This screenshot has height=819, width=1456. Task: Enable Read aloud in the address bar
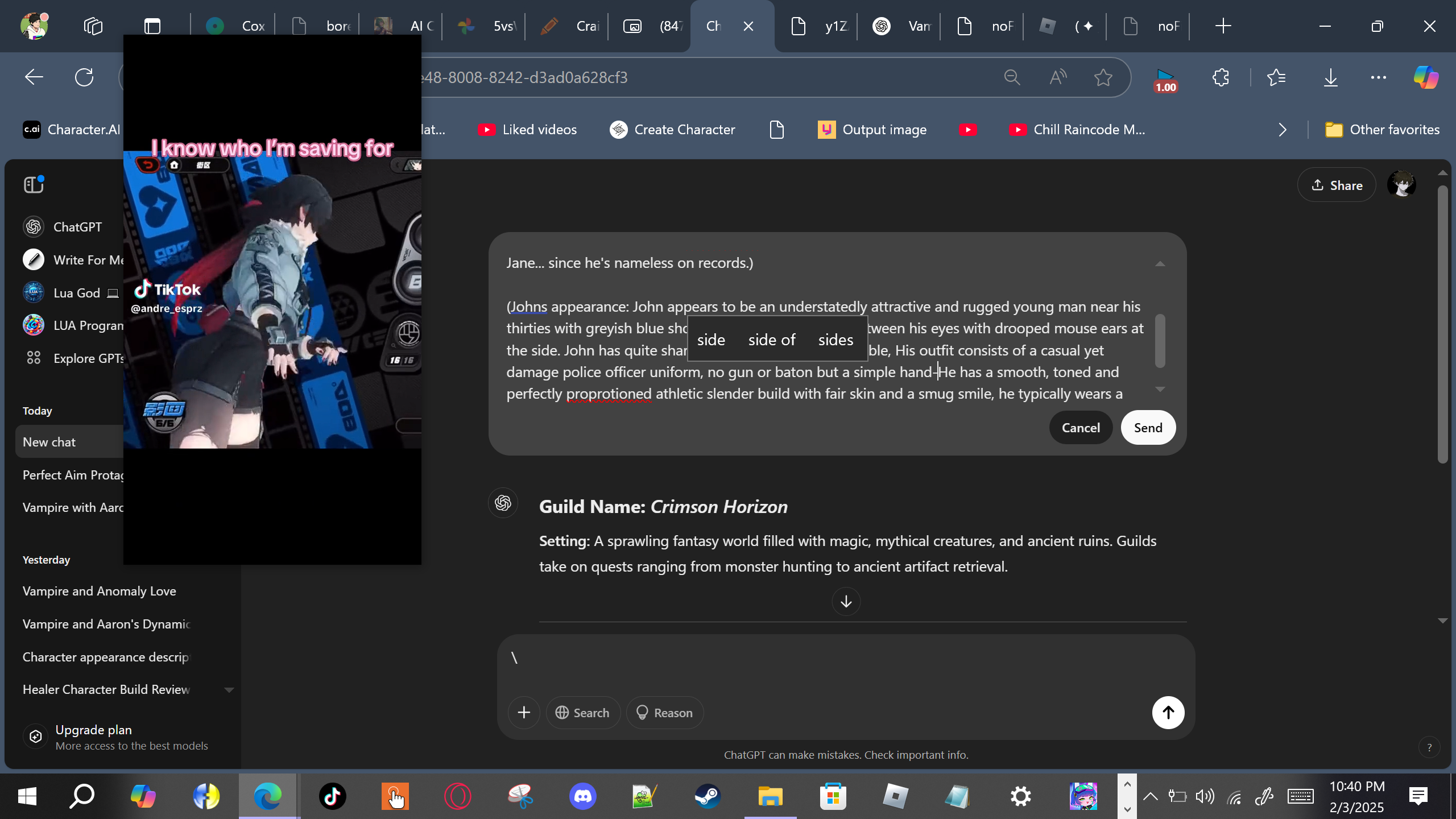(x=1058, y=77)
